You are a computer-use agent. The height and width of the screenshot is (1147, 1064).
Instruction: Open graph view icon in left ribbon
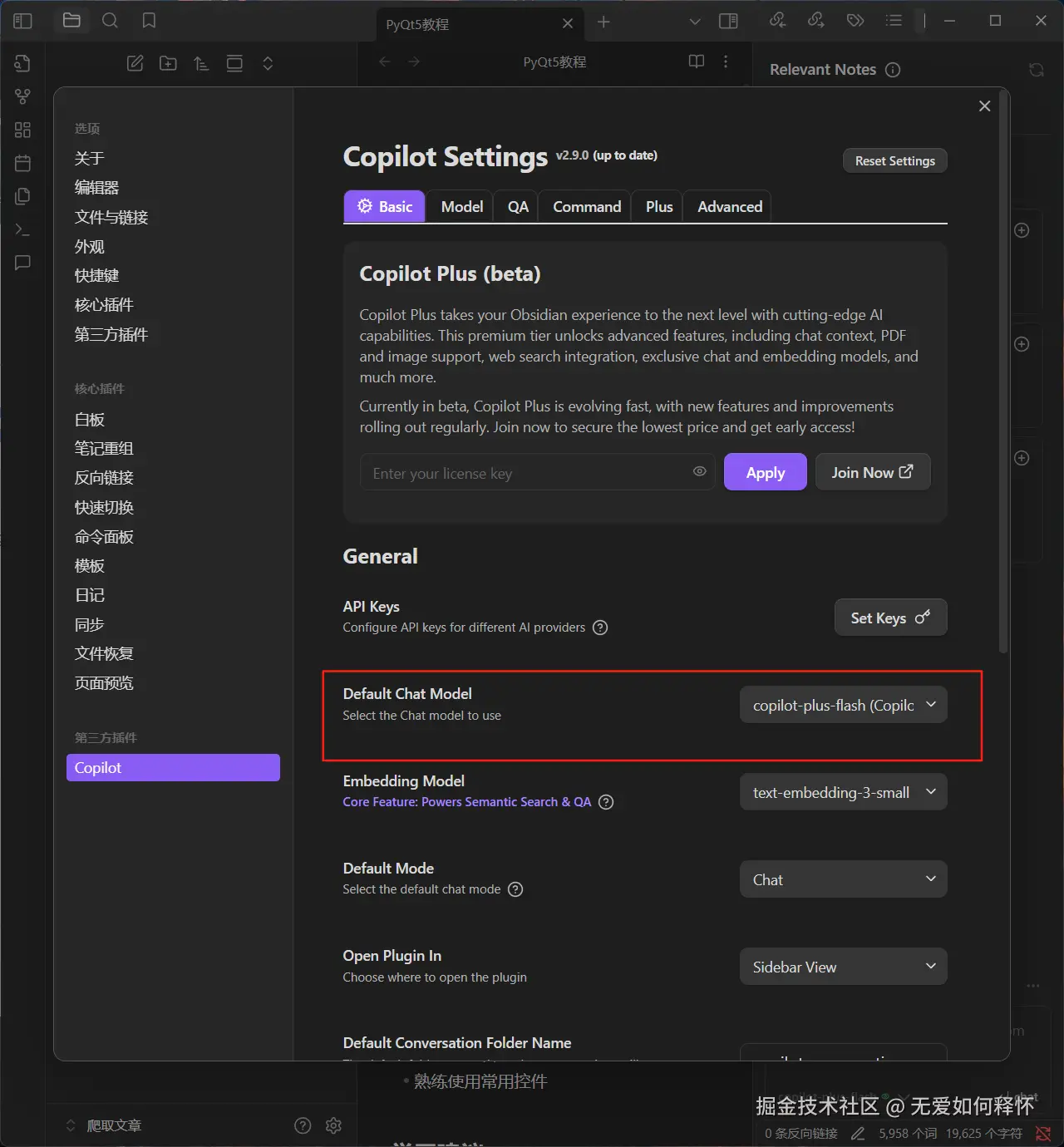pos(22,96)
